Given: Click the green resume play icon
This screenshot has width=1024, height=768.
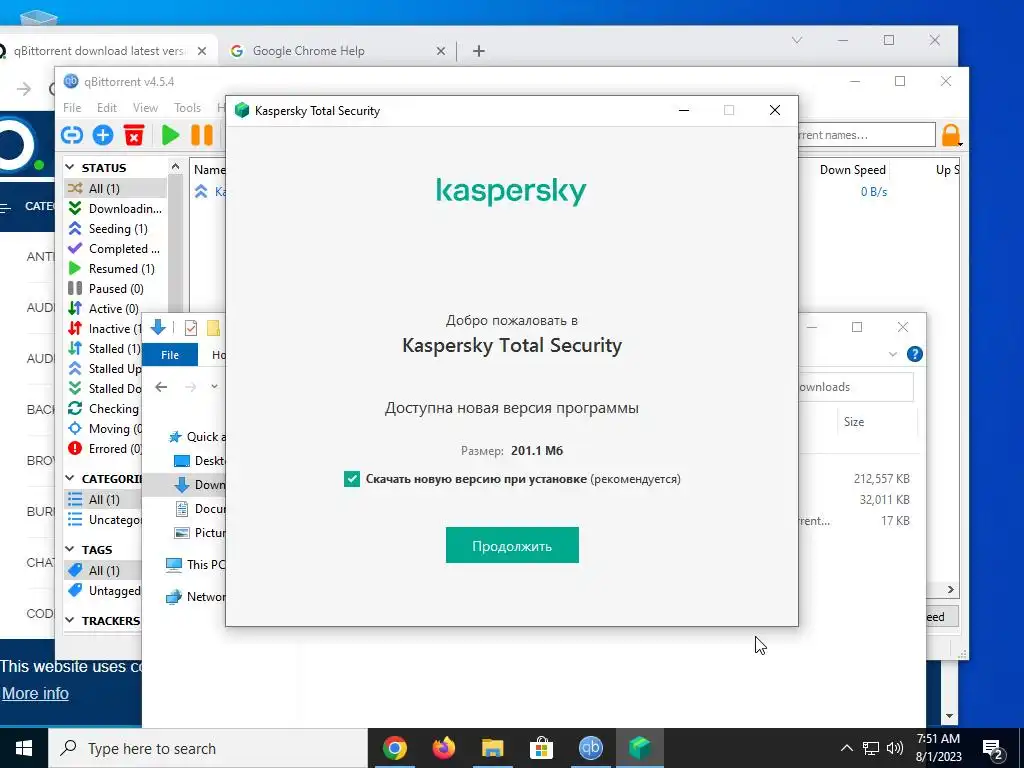Looking at the screenshot, I should (x=170, y=135).
